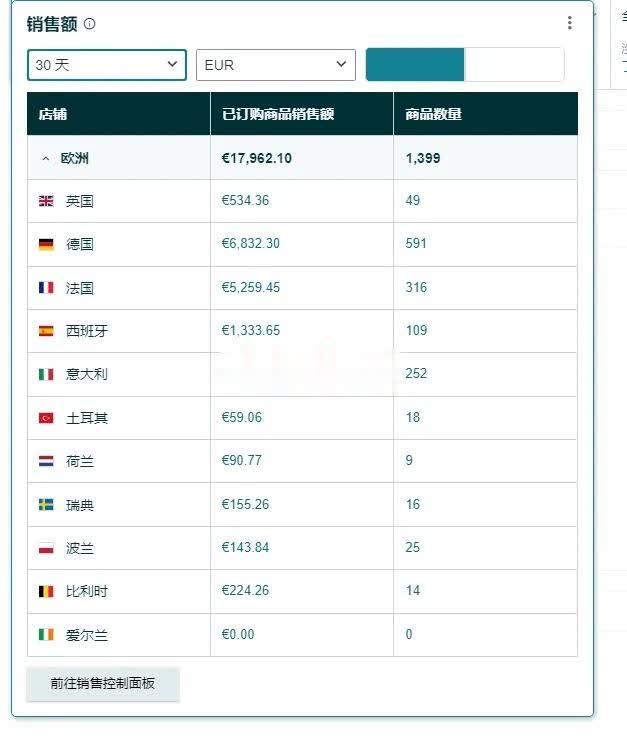Viewport: 627px width, 740px height.
Task: Click the Italy item count 252
Action: point(416,373)
